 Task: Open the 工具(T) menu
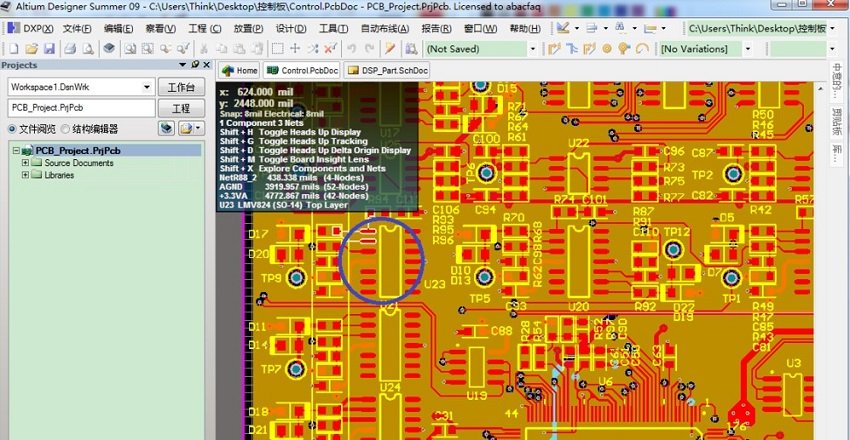(x=333, y=29)
